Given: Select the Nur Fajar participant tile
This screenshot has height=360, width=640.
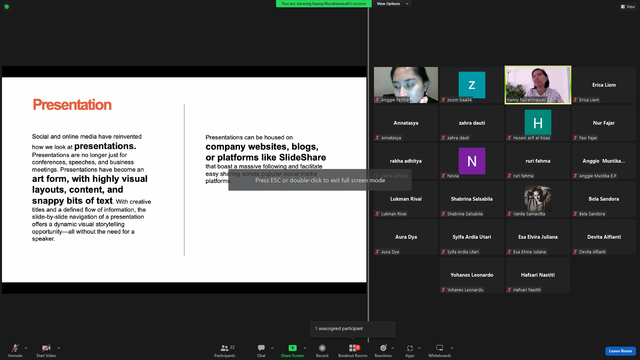Looking at the screenshot, I should click(x=604, y=123).
